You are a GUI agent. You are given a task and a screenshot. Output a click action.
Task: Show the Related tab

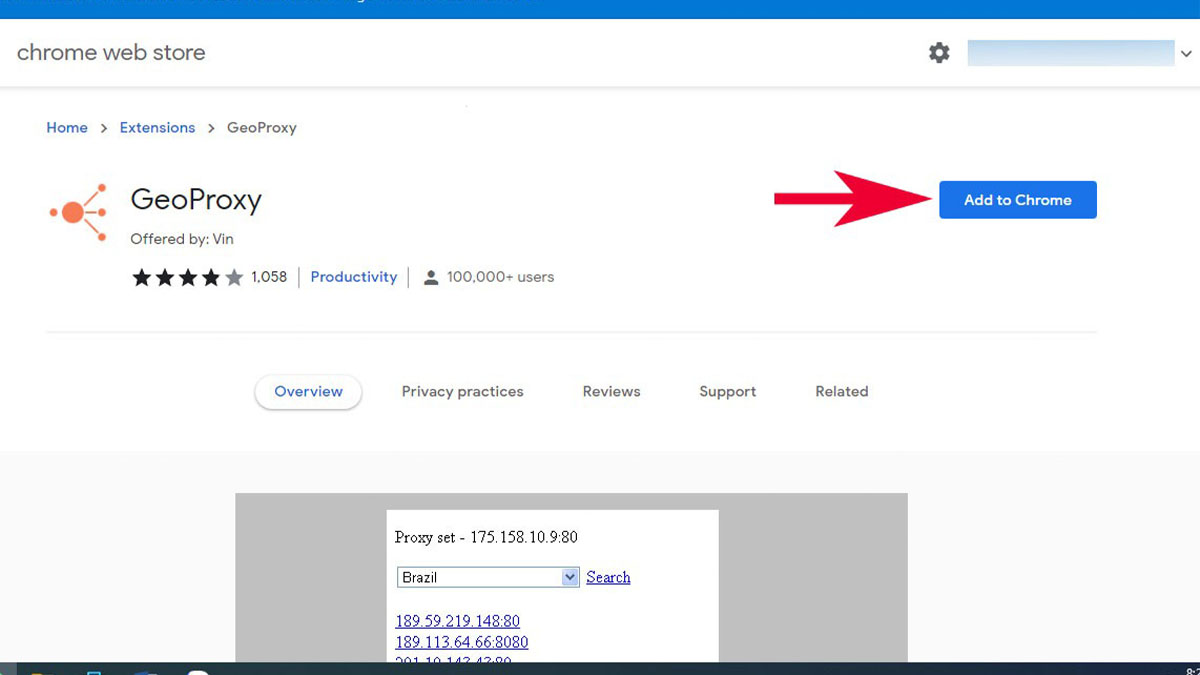(841, 392)
